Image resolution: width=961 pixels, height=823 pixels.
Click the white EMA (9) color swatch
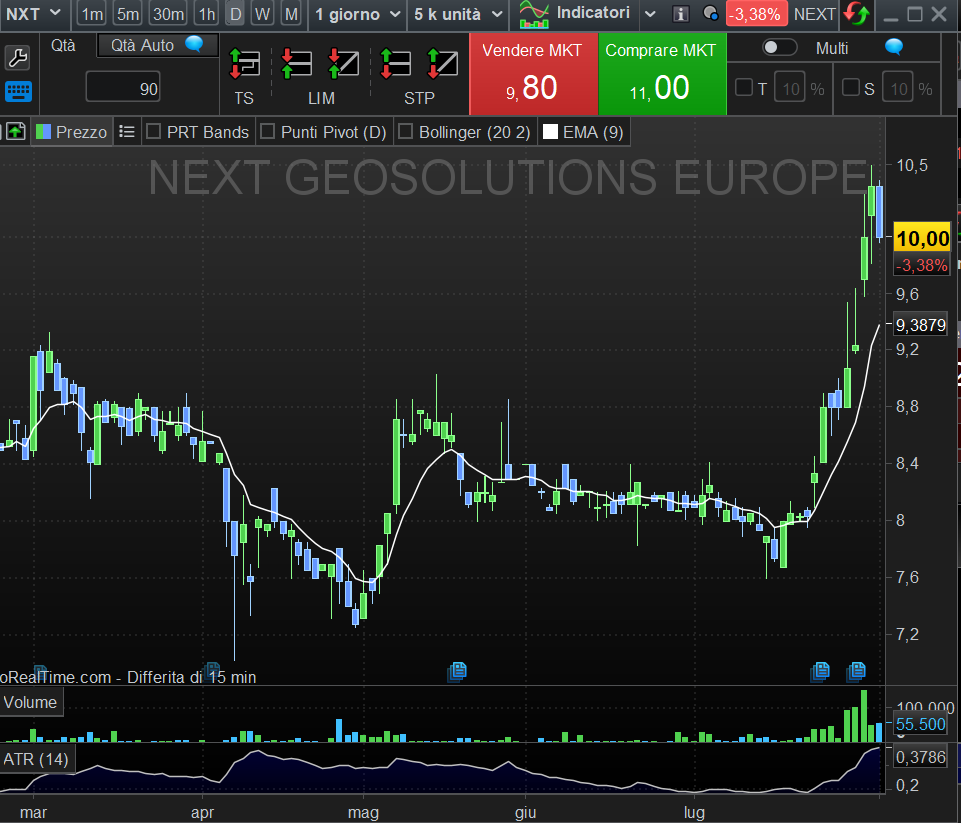click(x=550, y=132)
